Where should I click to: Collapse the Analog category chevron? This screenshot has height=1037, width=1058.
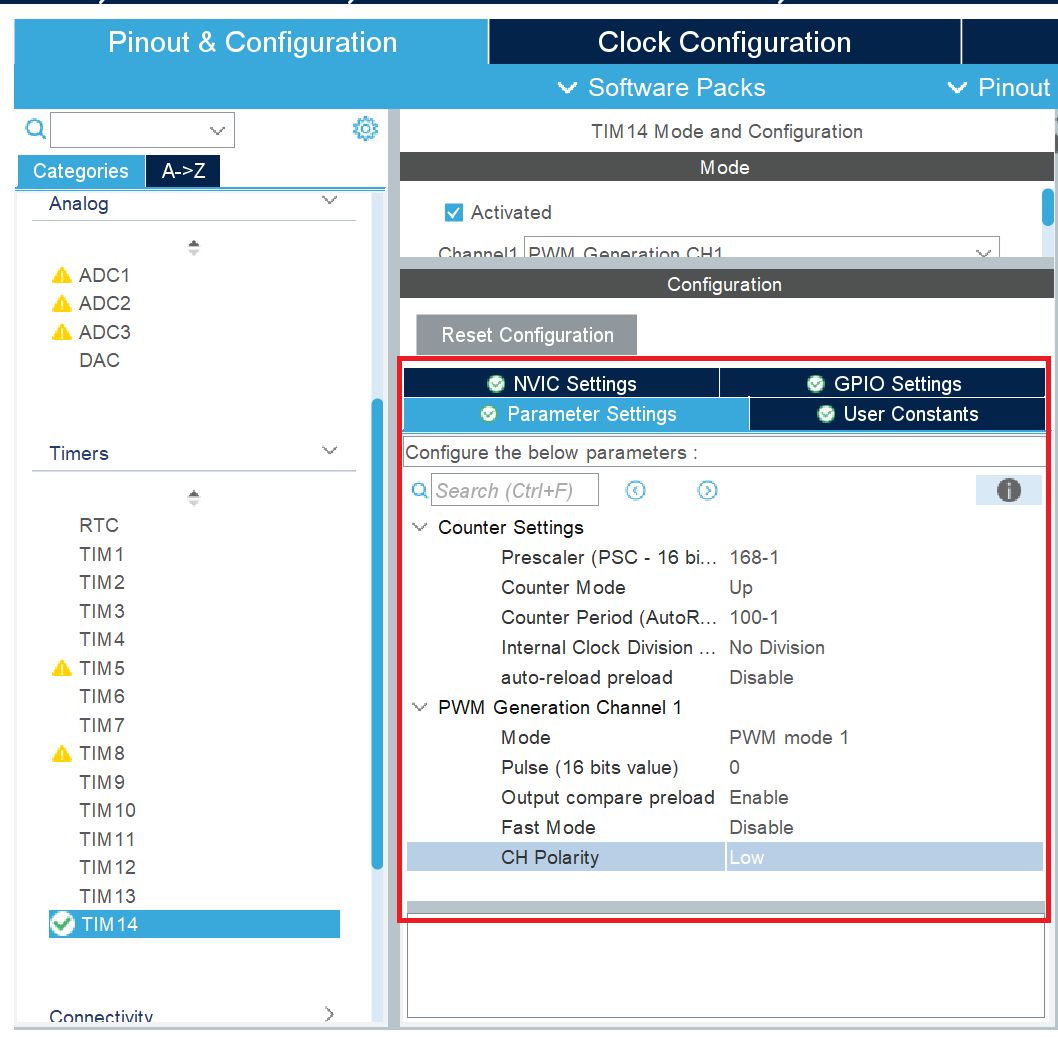(329, 200)
